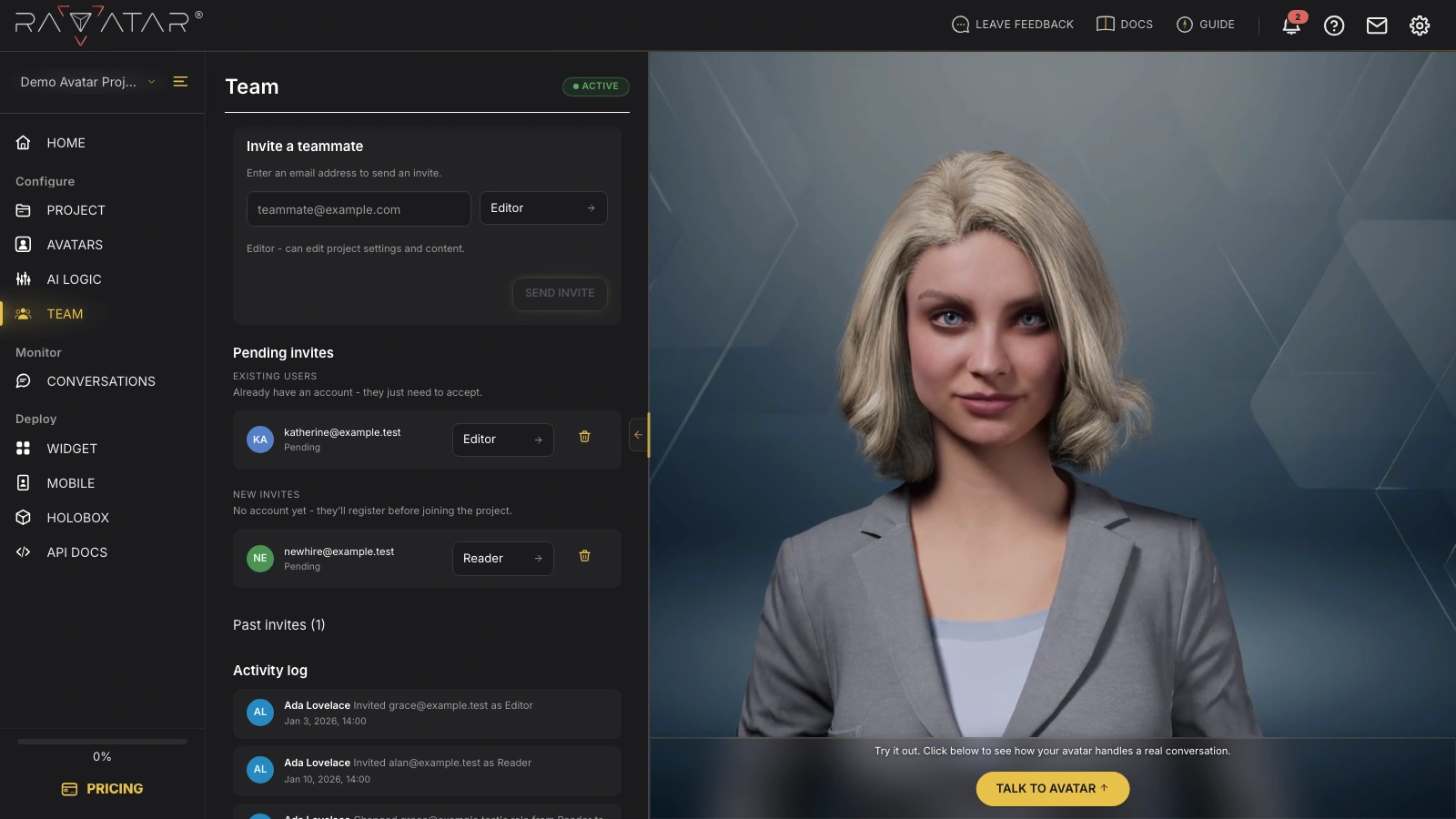Viewport: 1456px width, 819px height.
Task: Click the Activity log heading
Action: point(270,671)
